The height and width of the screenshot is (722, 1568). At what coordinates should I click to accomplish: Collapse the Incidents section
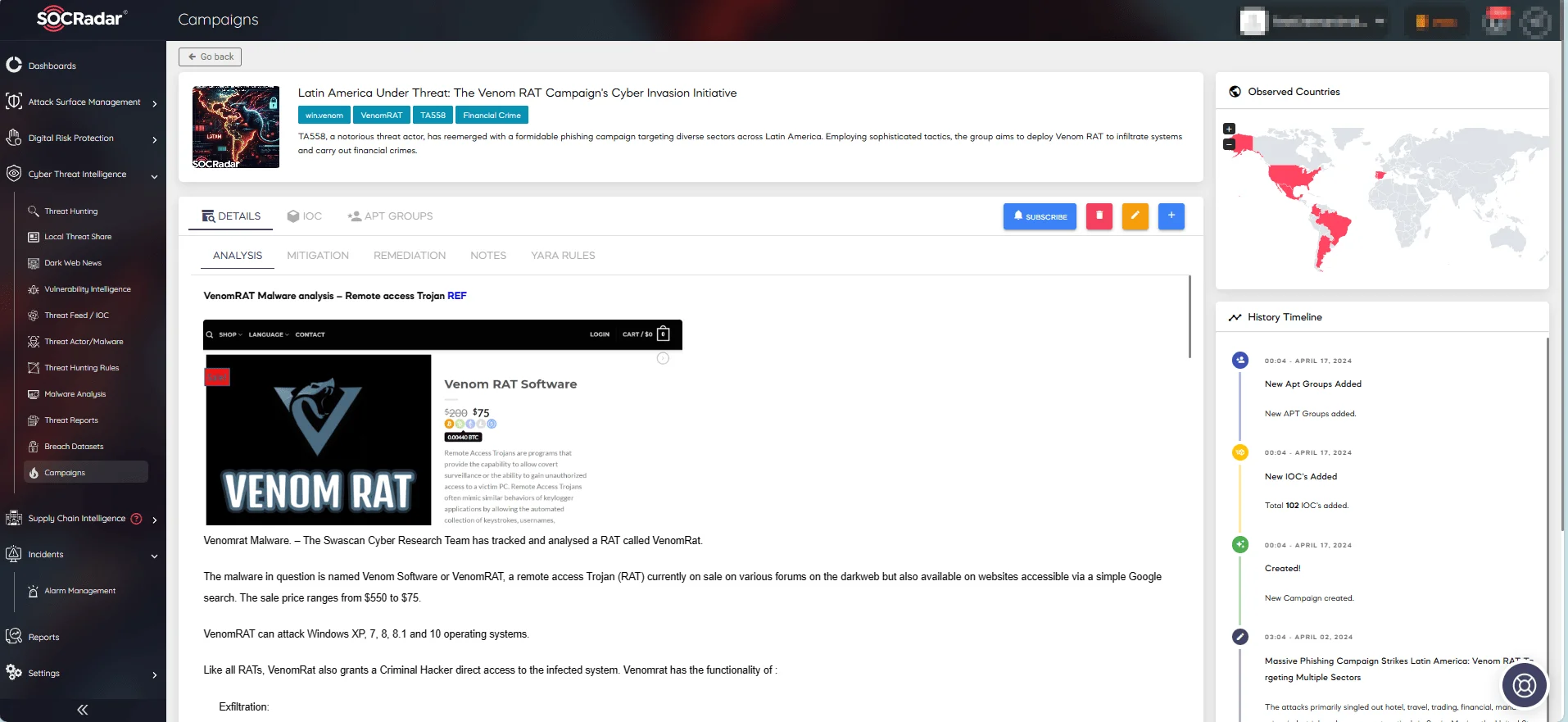coord(154,556)
